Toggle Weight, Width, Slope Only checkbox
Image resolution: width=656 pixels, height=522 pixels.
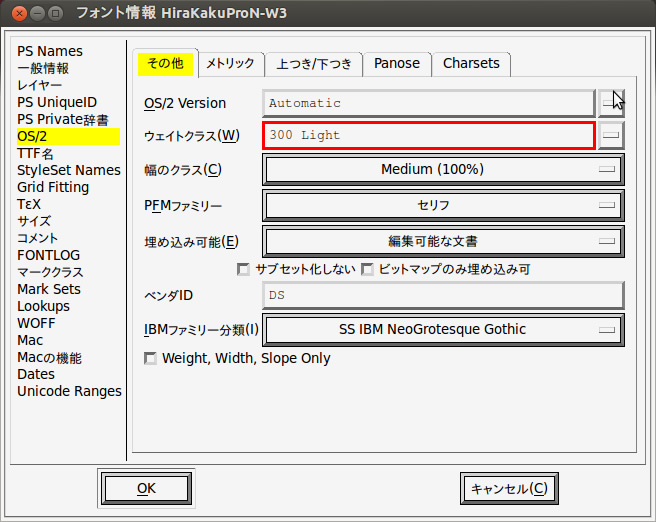point(150,358)
